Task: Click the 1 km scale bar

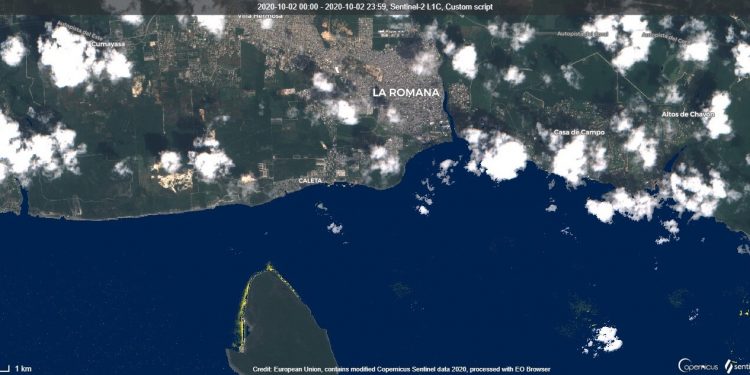Action: pyautogui.click(x=17, y=368)
